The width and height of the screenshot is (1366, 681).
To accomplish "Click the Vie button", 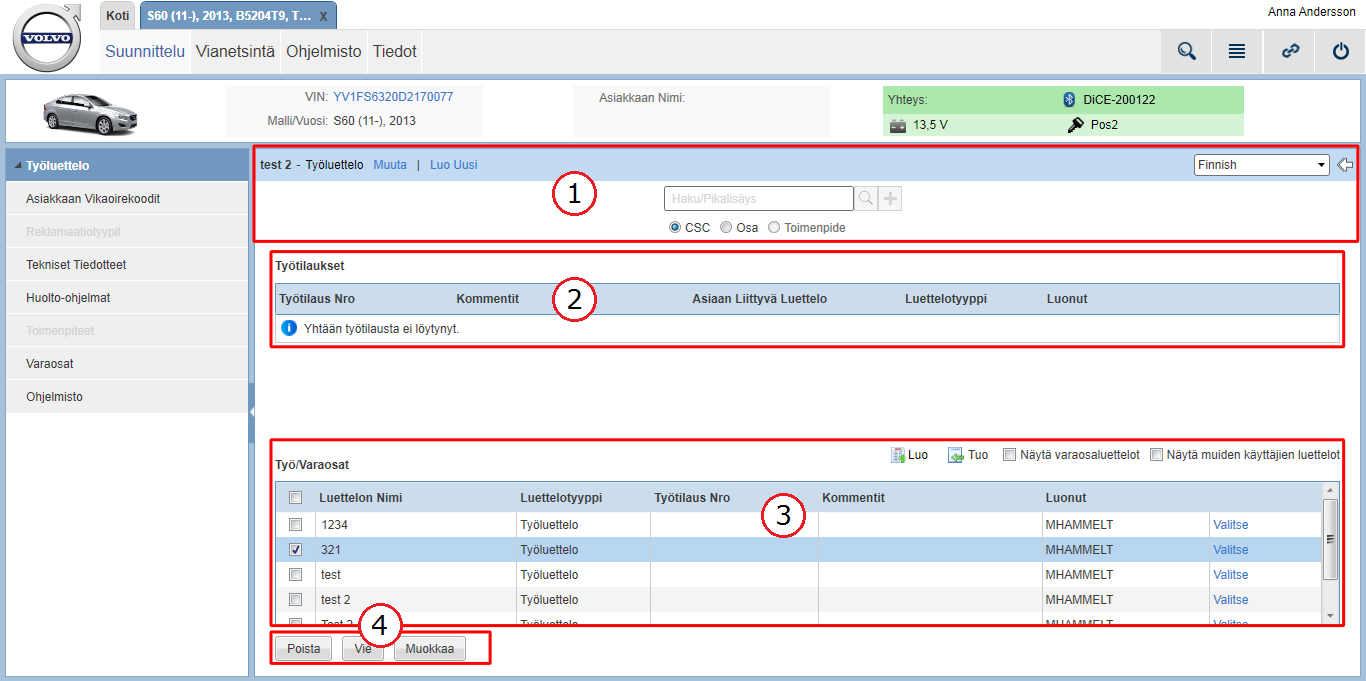I will coord(363,649).
